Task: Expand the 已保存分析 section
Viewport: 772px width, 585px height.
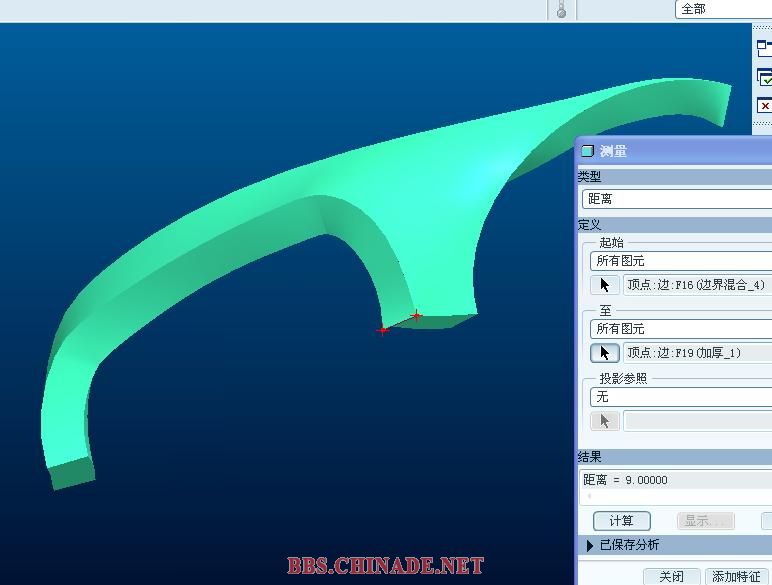Action: point(591,545)
